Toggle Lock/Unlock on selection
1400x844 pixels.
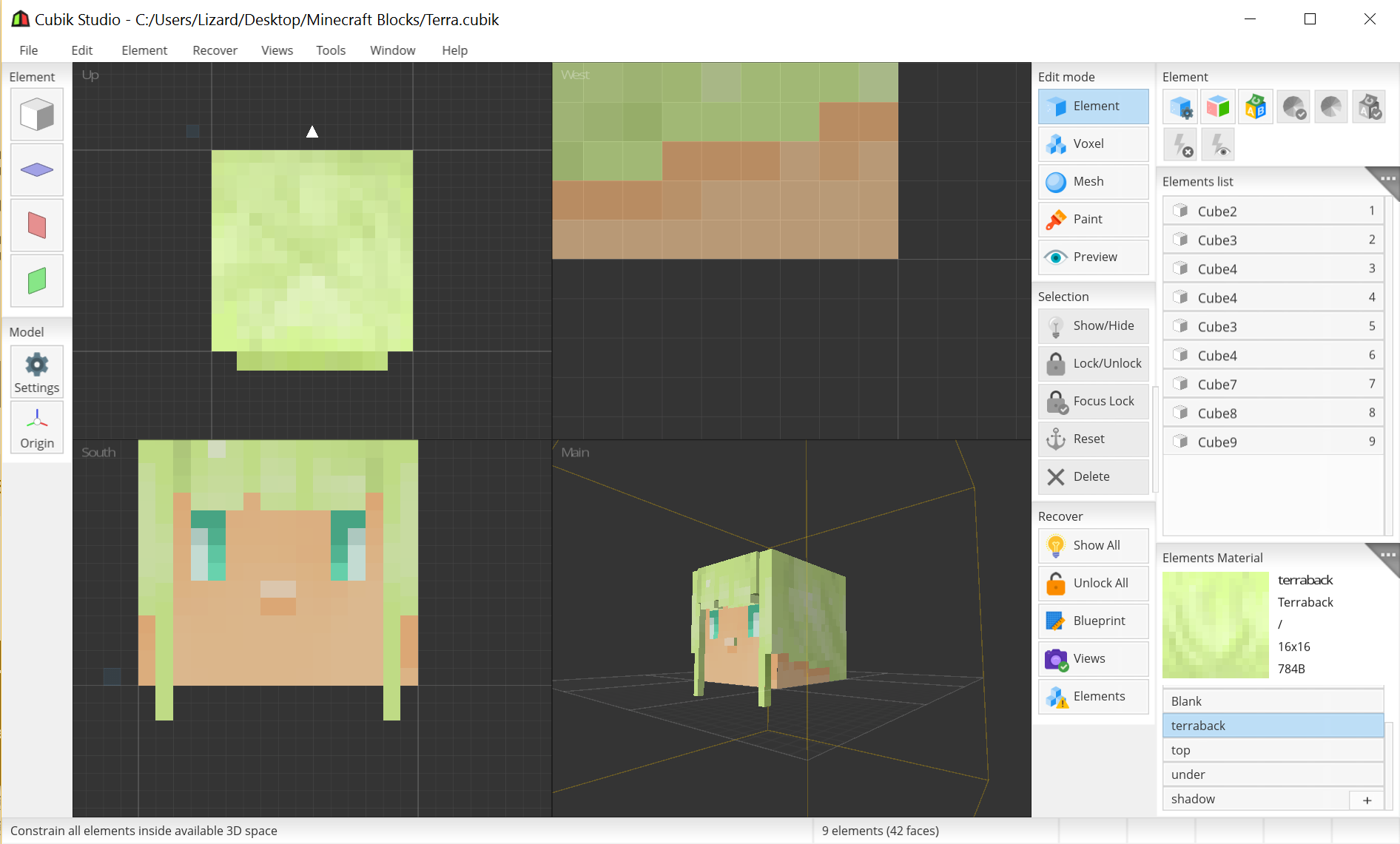(1094, 364)
